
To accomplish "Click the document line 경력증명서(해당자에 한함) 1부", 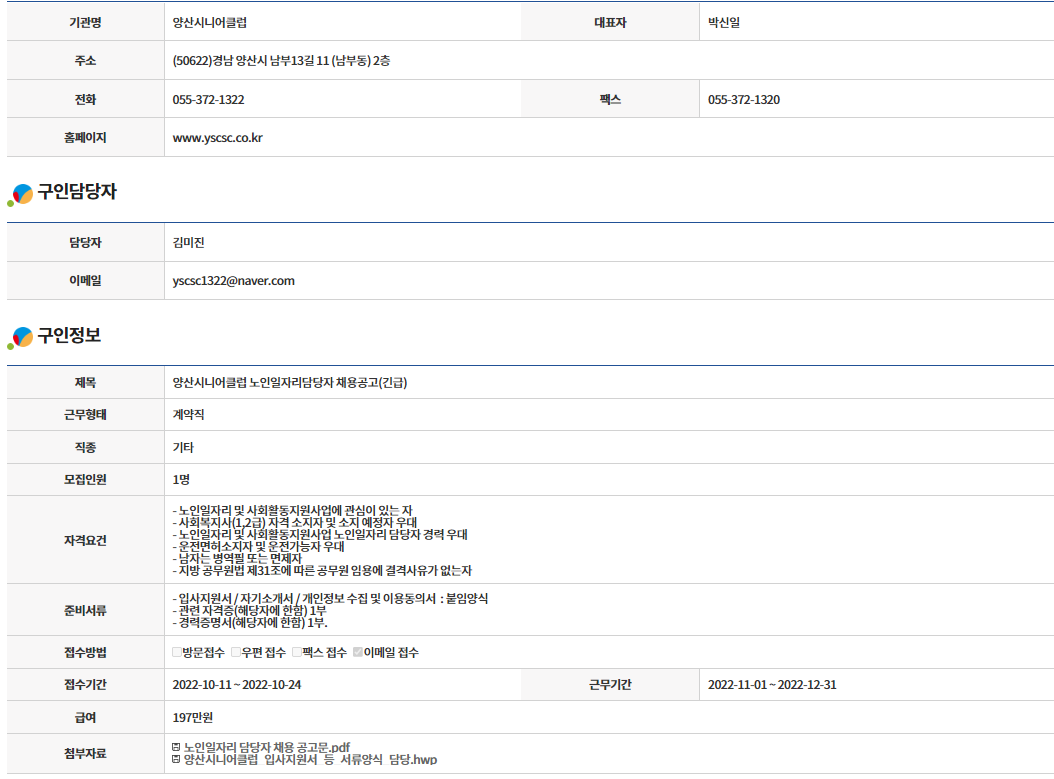I will tap(250, 622).
